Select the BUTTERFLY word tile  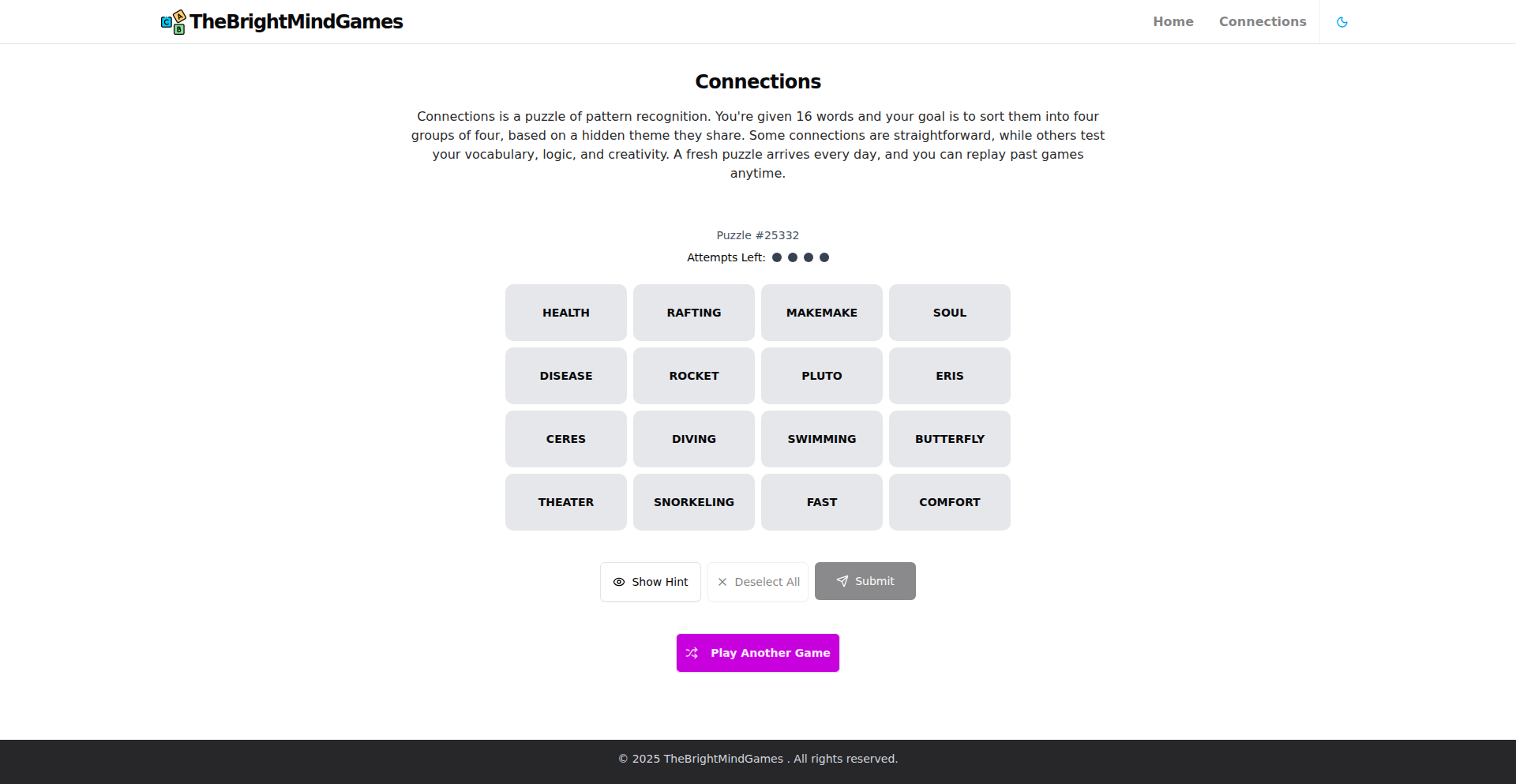tap(949, 439)
